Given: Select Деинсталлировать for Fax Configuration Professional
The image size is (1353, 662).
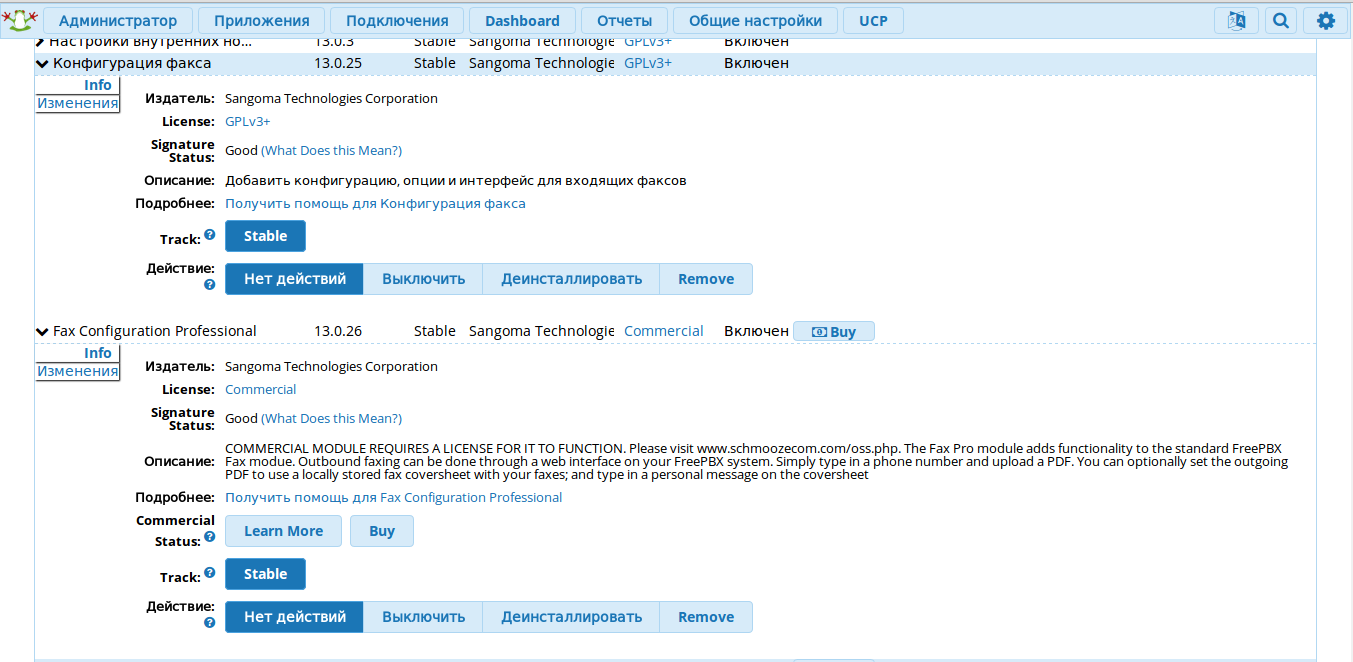Looking at the screenshot, I should pos(571,617).
